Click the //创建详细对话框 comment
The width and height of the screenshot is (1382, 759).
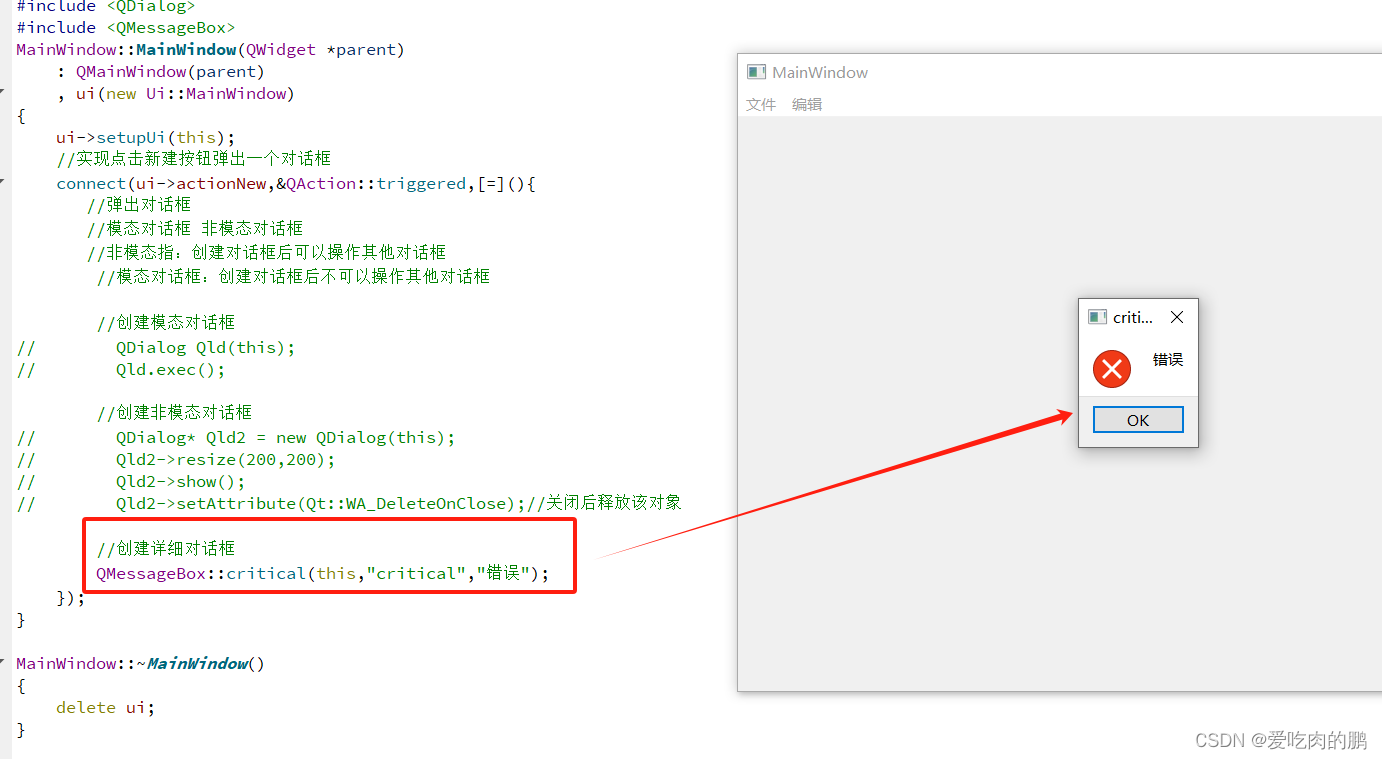click(x=166, y=548)
